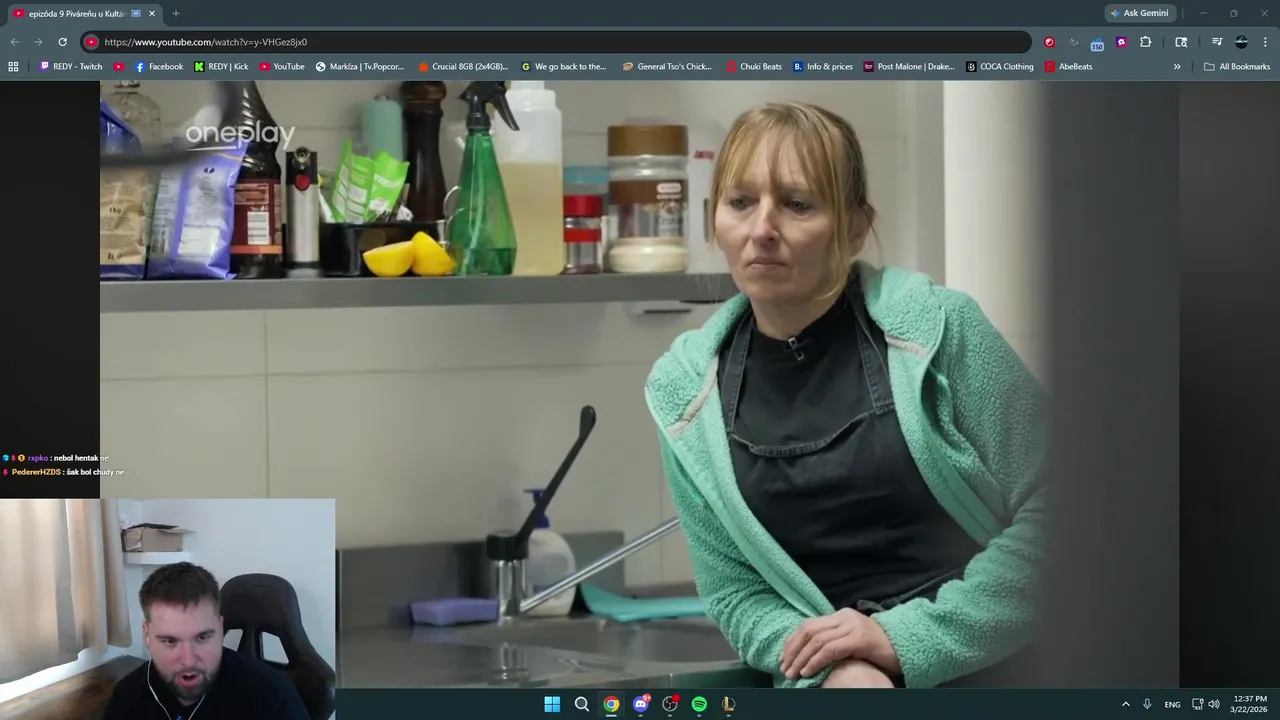Open the COCA Clothing bookmark
Screen dimensions: 1280x720
pos(1000,67)
